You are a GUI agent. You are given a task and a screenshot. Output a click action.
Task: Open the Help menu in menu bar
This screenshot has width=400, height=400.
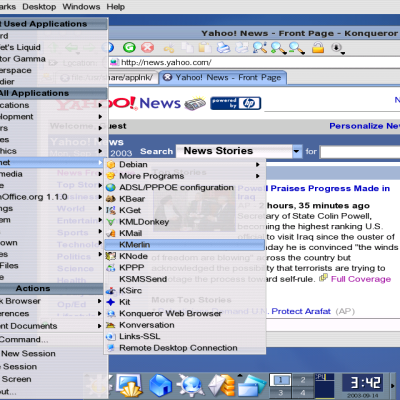pos(116,7)
